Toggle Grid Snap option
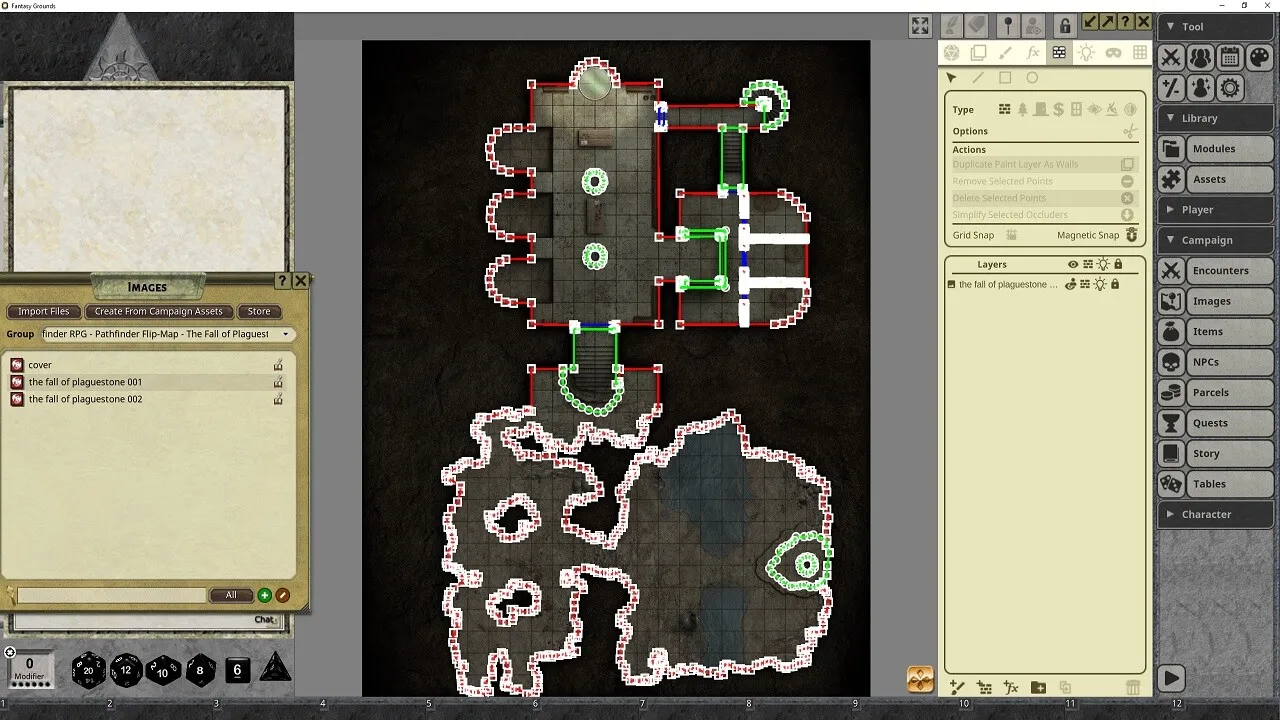 point(1012,235)
